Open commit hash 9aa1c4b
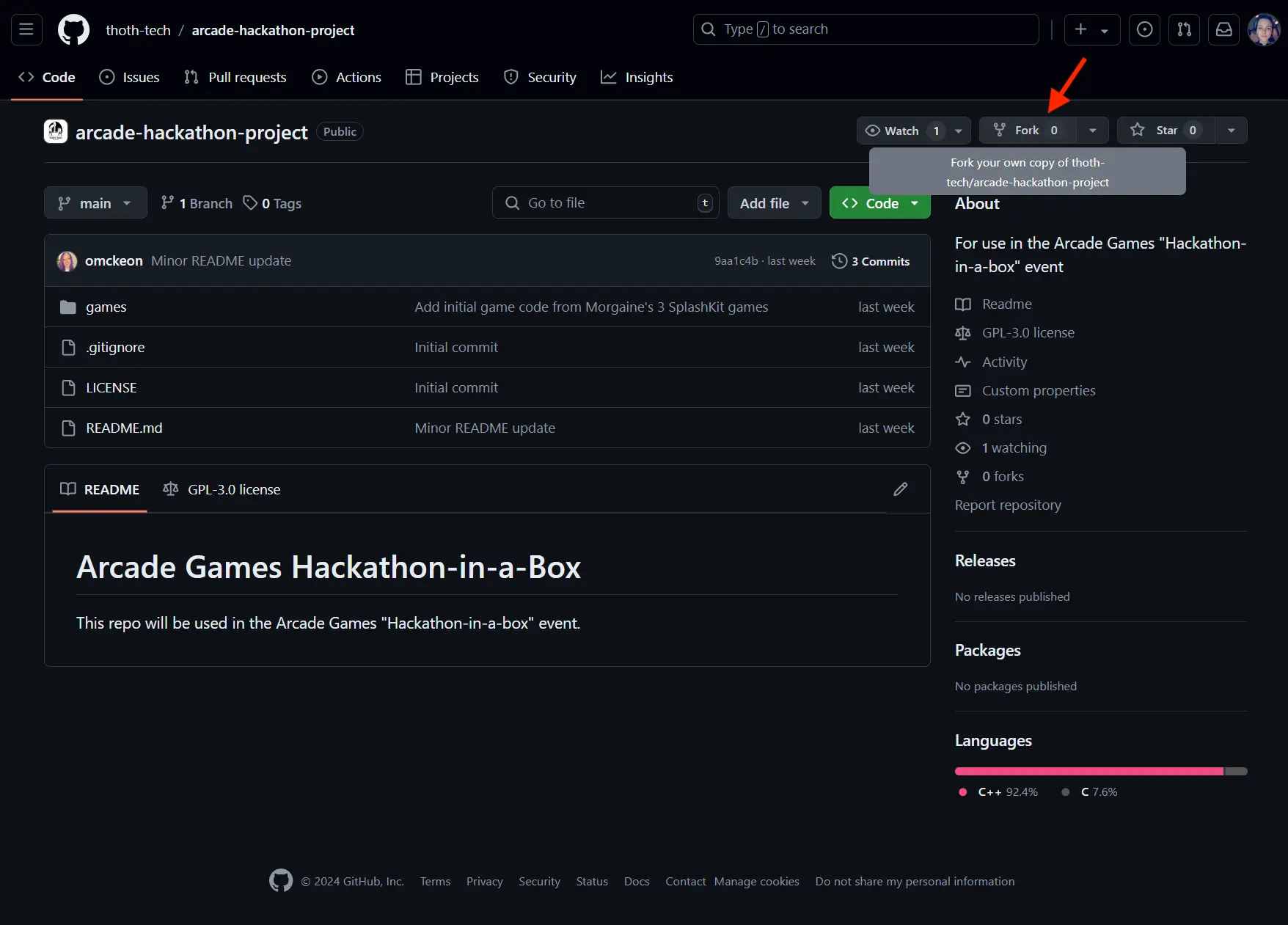Image resolution: width=1288 pixels, height=925 pixels. [x=736, y=261]
